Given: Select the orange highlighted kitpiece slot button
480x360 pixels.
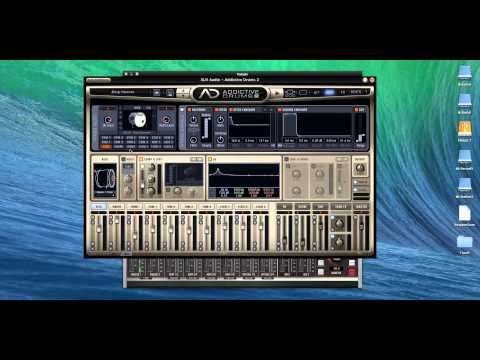Looking at the screenshot, I should 106,146.
